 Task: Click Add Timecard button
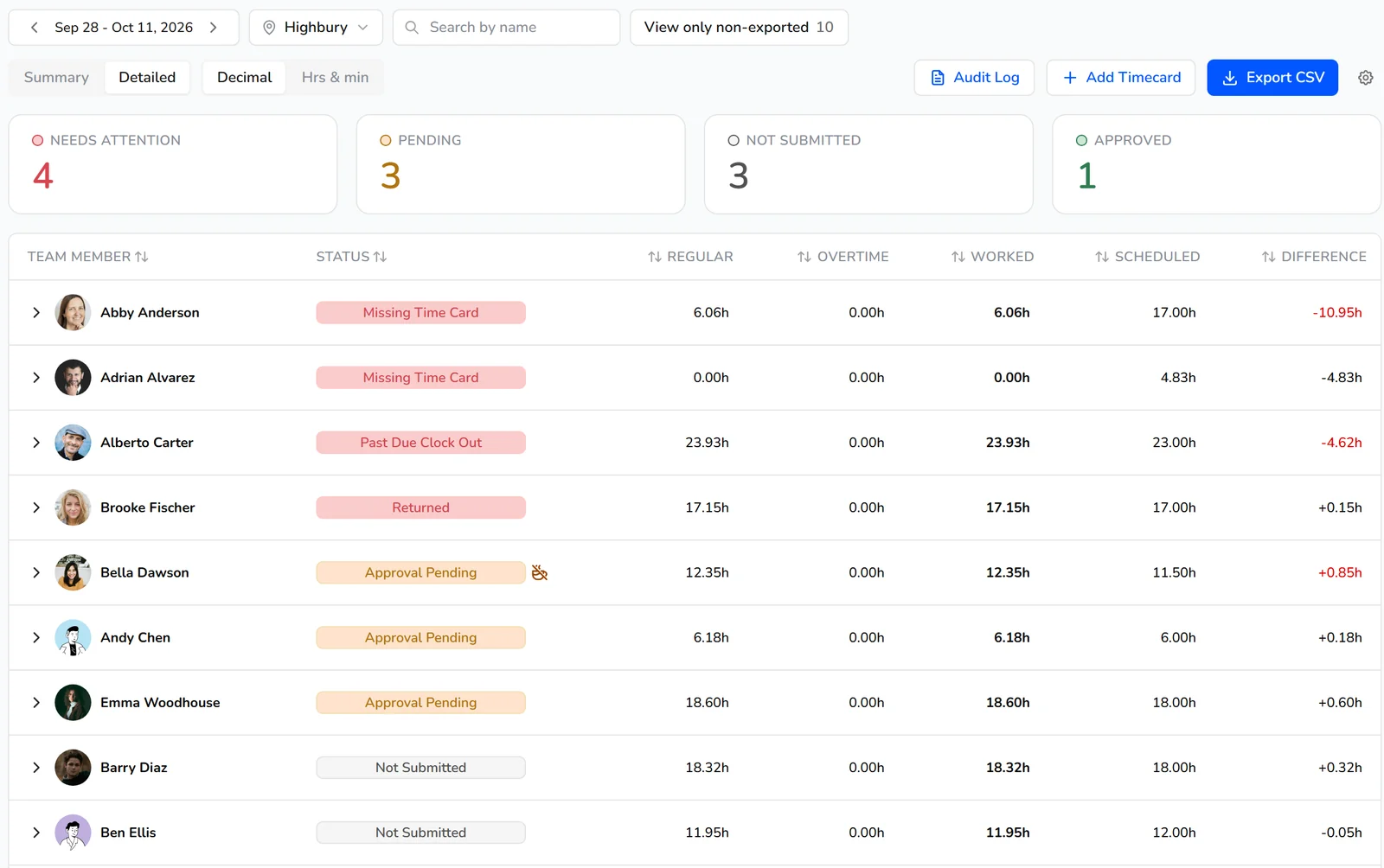pyautogui.click(x=1121, y=78)
